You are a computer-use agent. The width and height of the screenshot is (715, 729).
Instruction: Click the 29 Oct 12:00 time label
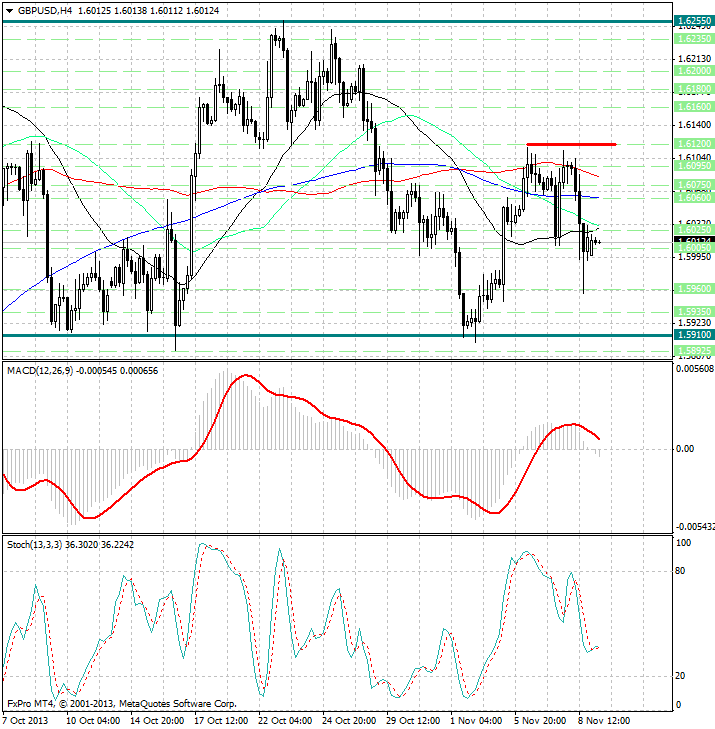tap(411, 720)
